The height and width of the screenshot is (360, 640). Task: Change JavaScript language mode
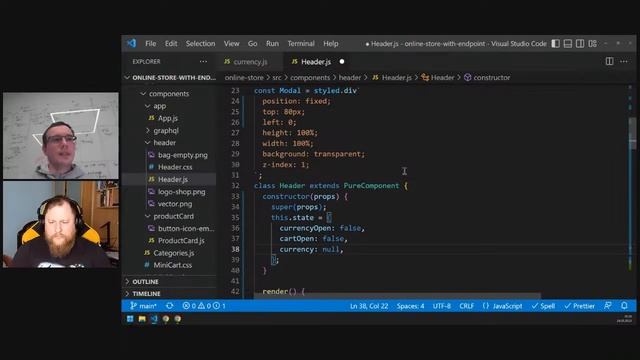click(502, 306)
